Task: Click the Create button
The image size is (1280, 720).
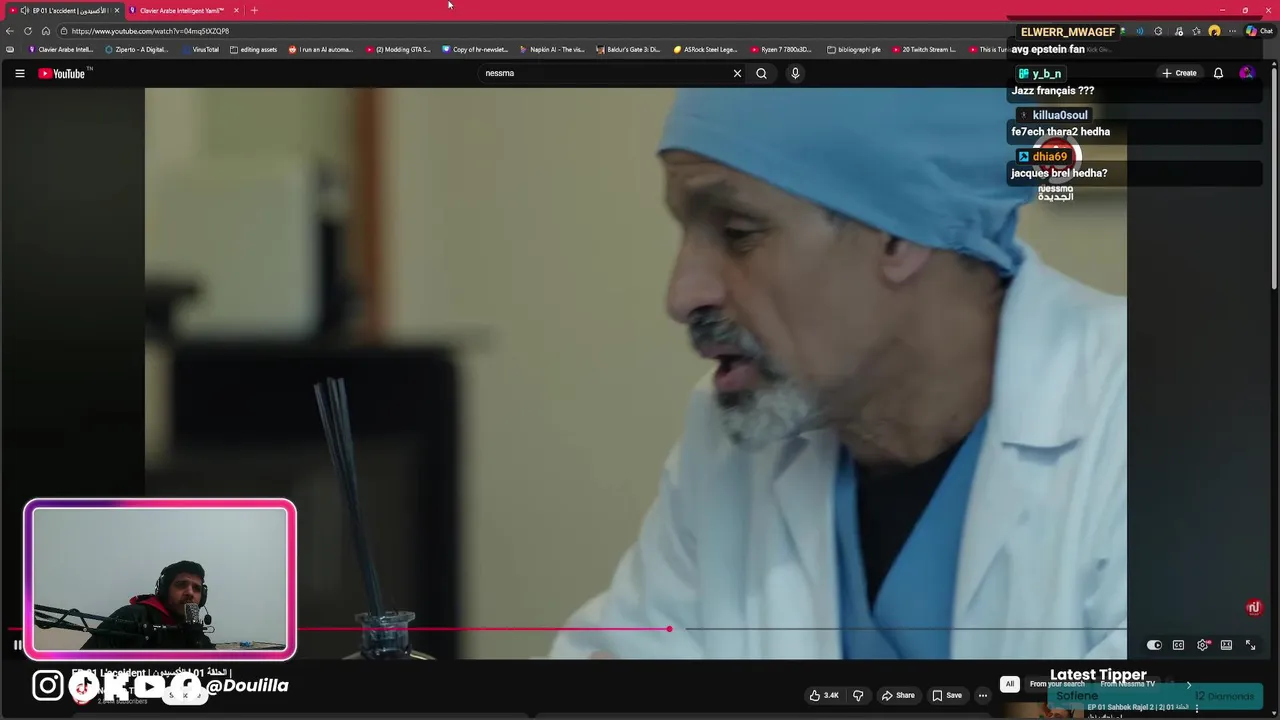Action: point(1179,73)
